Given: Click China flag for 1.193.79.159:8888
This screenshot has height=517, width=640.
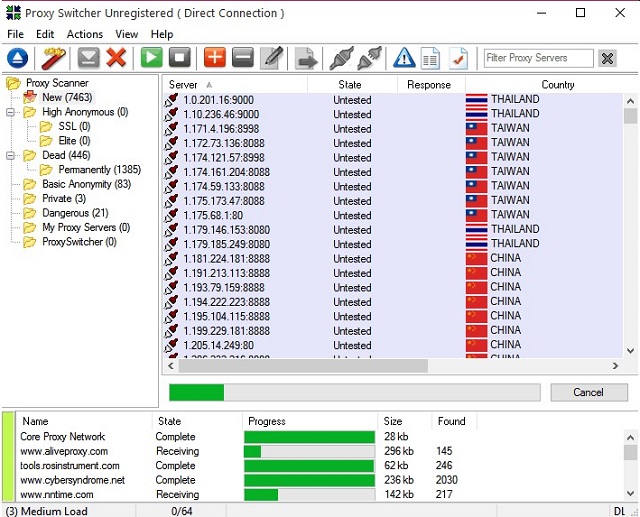Looking at the screenshot, I should click(476, 287).
